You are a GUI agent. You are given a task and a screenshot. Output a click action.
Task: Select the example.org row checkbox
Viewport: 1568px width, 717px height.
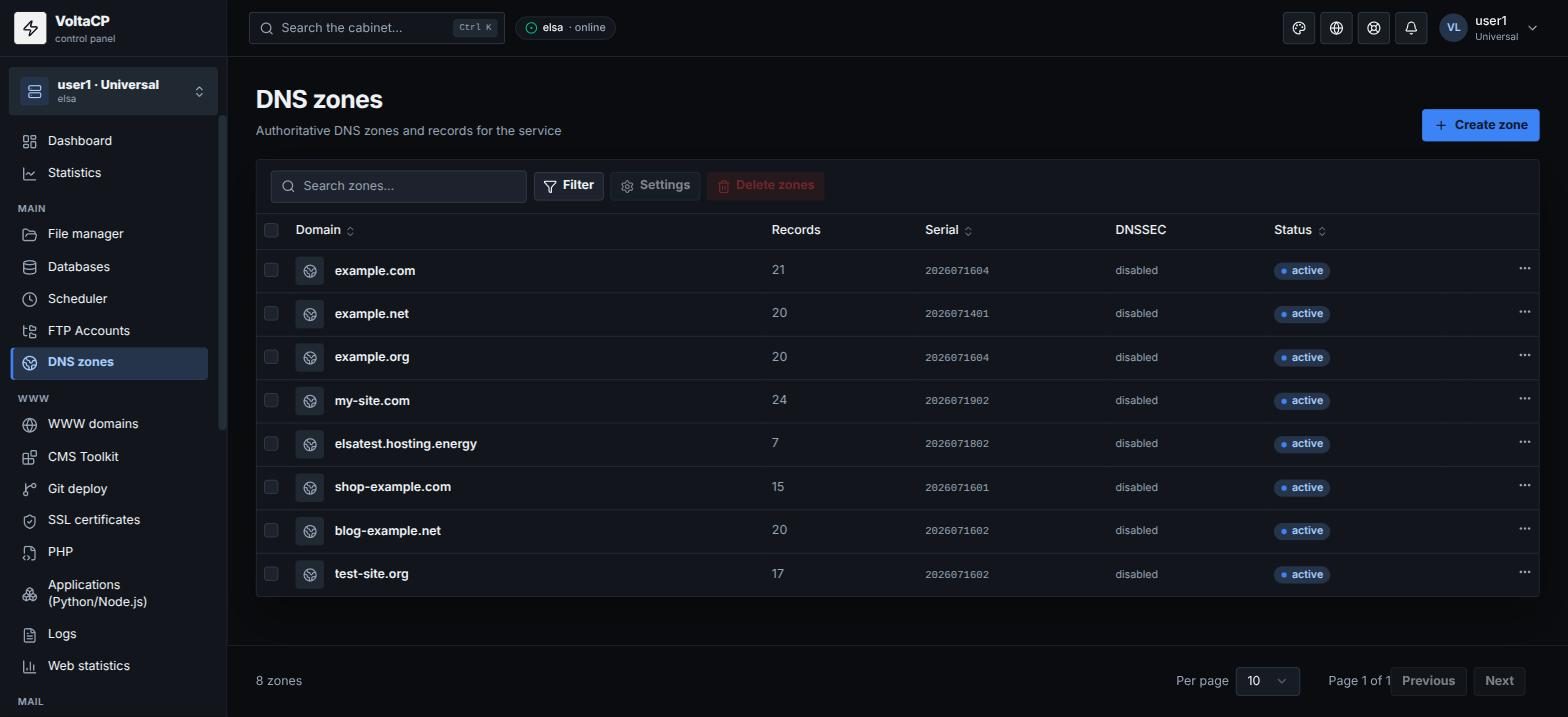point(271,357)
